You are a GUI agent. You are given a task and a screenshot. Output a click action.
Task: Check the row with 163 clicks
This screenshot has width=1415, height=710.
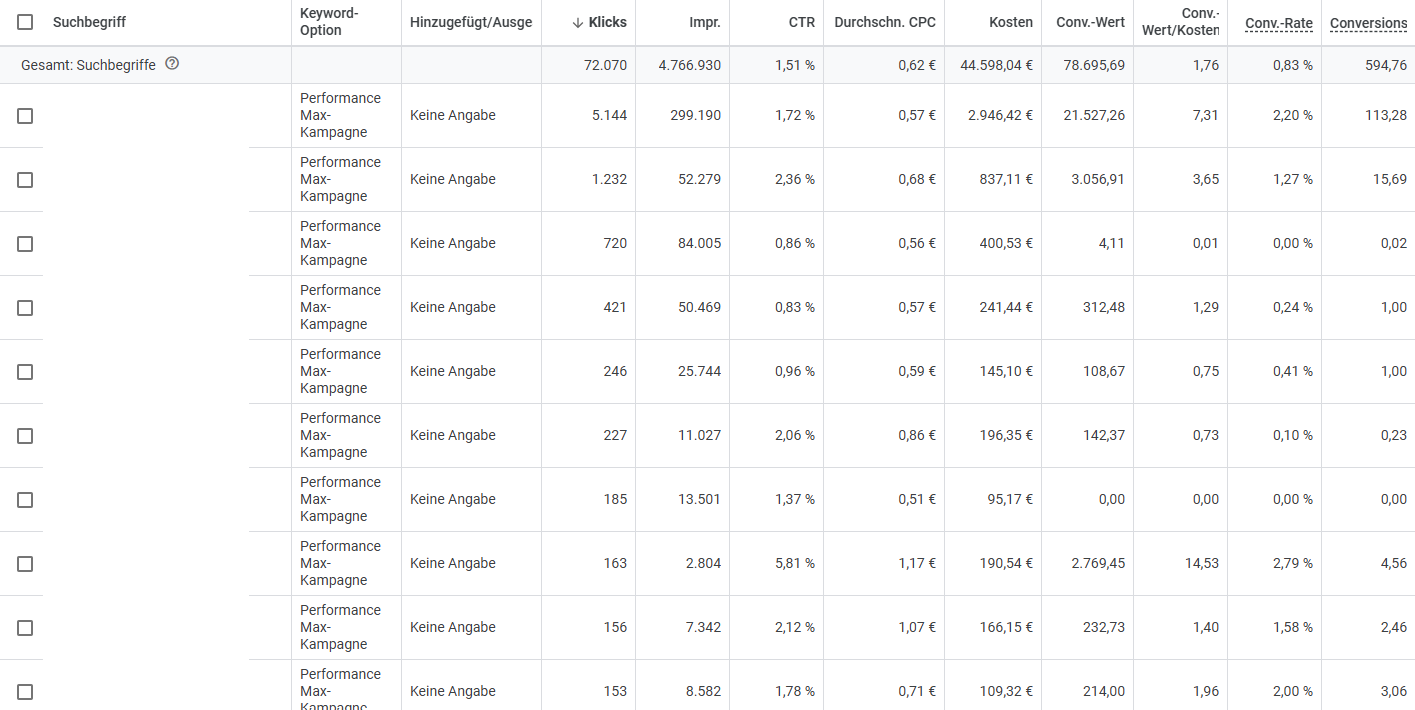[x=25, y=564]
